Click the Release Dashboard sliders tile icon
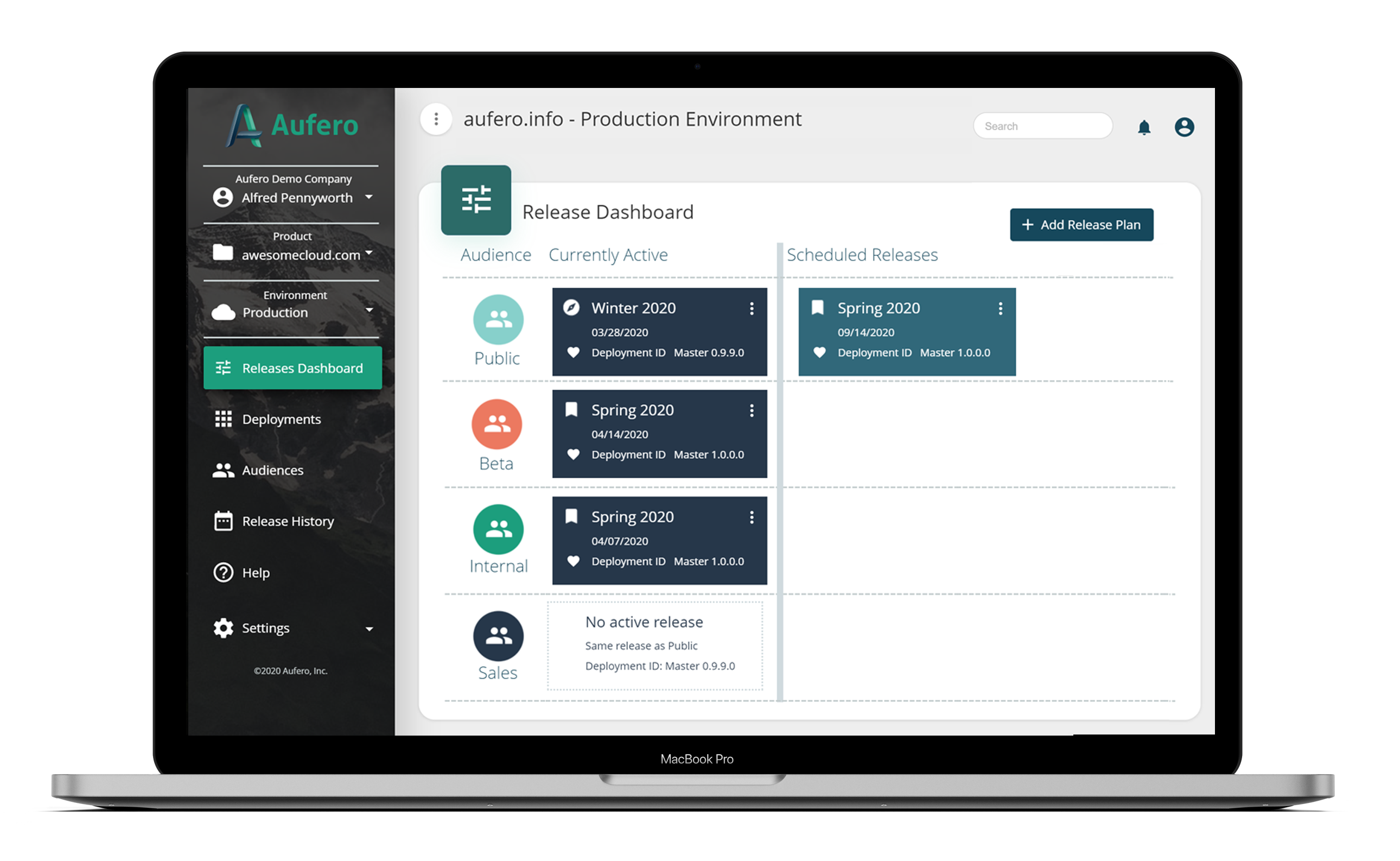 [477, 200]
